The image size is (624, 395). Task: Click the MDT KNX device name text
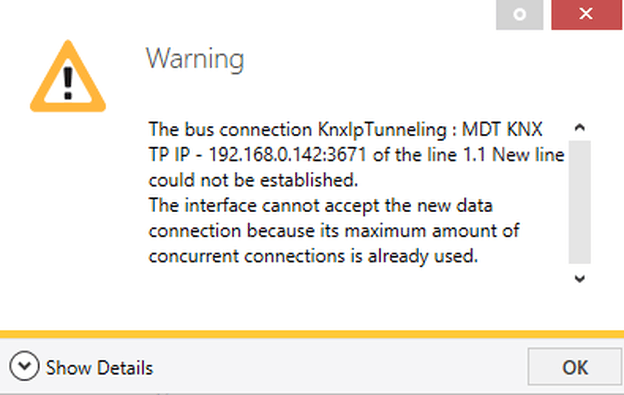[502, 130]
